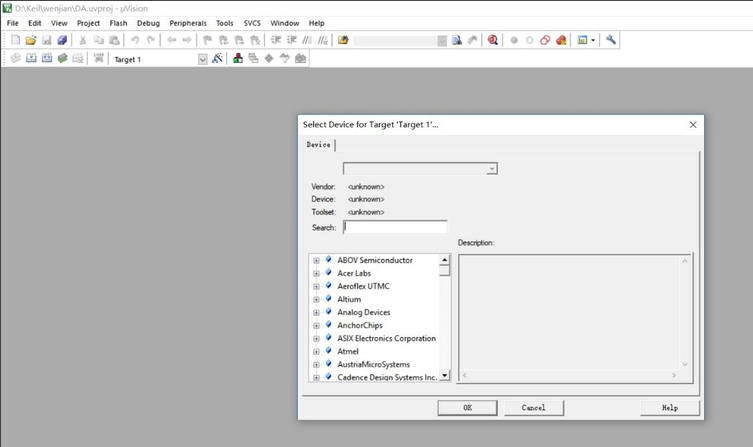Open the device database dropdown combo box
Viewport: 753px width, 447px height.
(420, 169)
